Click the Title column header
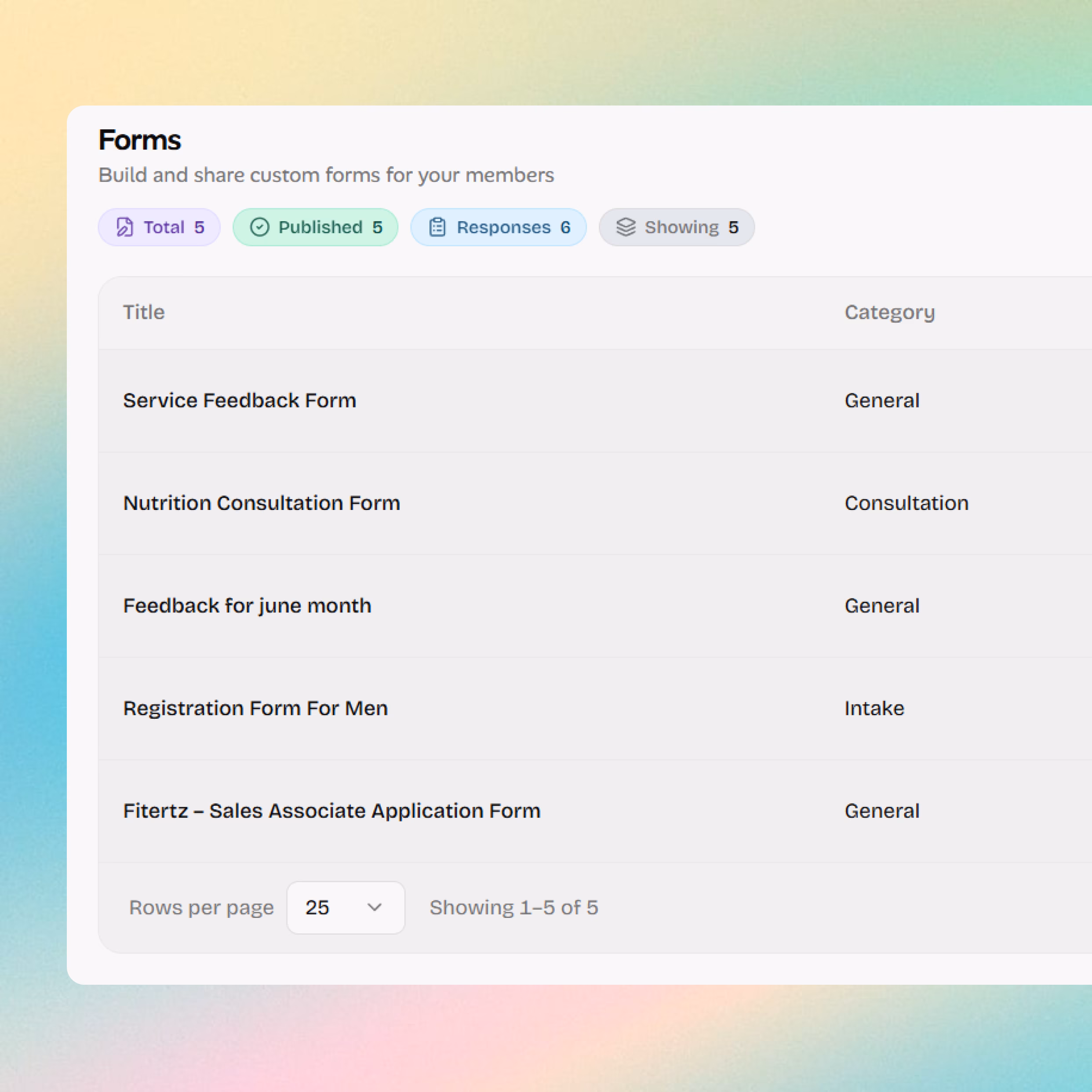The height and width of the screenshot is (1092, 1092). point(144,312)
